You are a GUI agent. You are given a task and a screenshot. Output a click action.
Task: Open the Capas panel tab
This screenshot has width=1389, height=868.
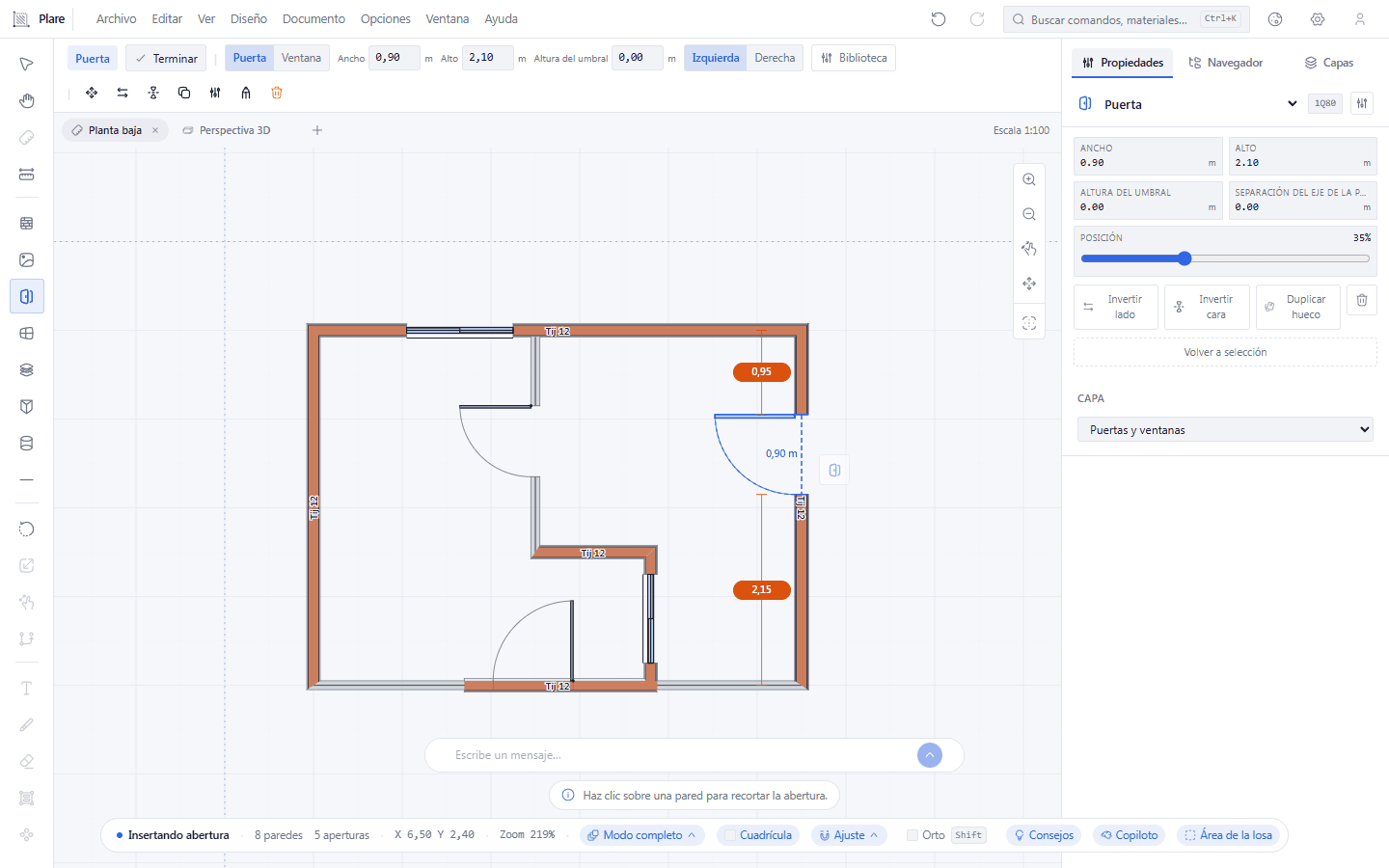(1328, 63)
